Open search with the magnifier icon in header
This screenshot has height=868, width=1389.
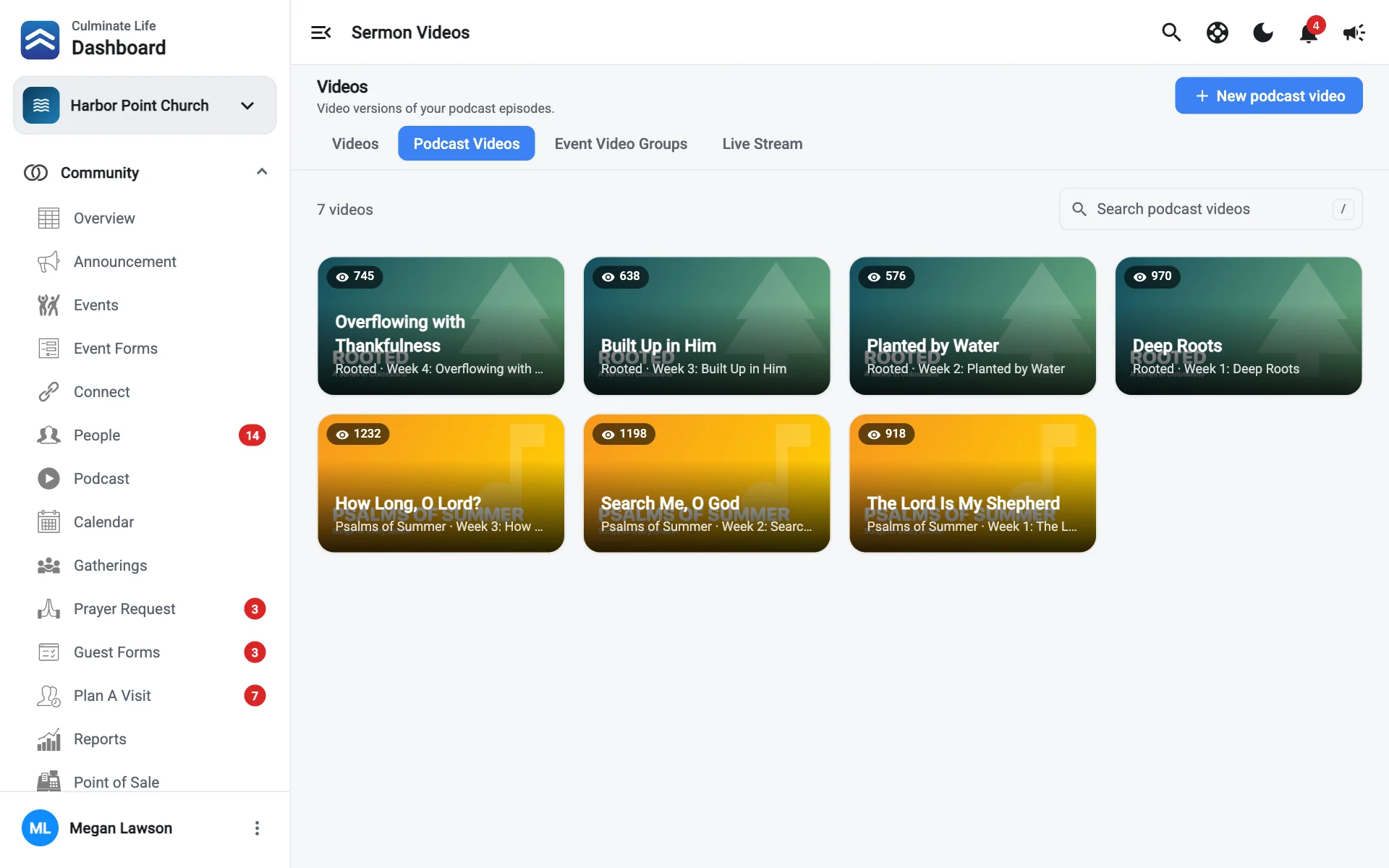point(1171,33)
